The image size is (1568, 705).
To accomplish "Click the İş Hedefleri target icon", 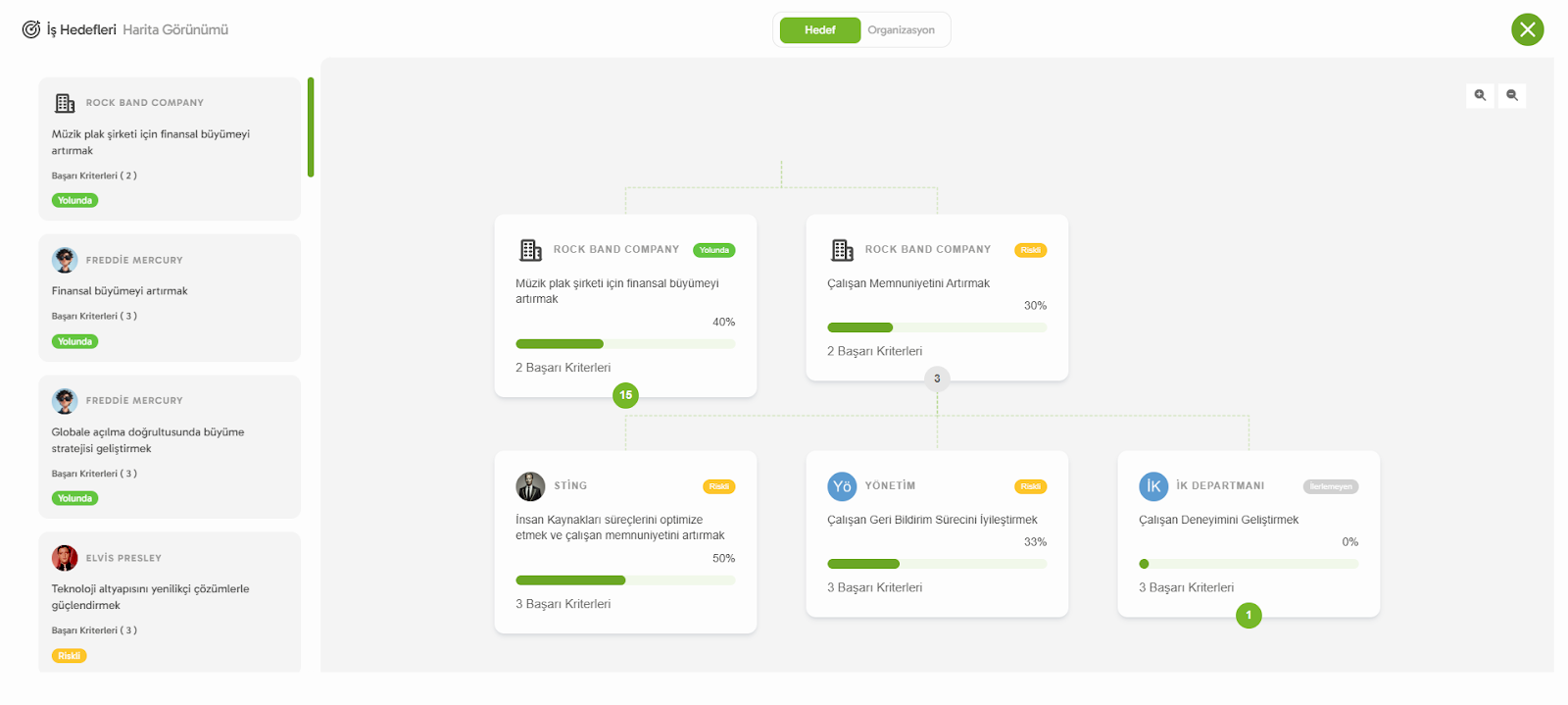I will 31,29.
